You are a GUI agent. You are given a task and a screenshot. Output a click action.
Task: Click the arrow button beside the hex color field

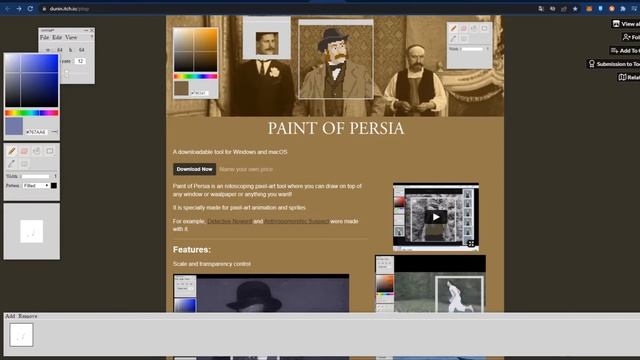click(54, 132)
